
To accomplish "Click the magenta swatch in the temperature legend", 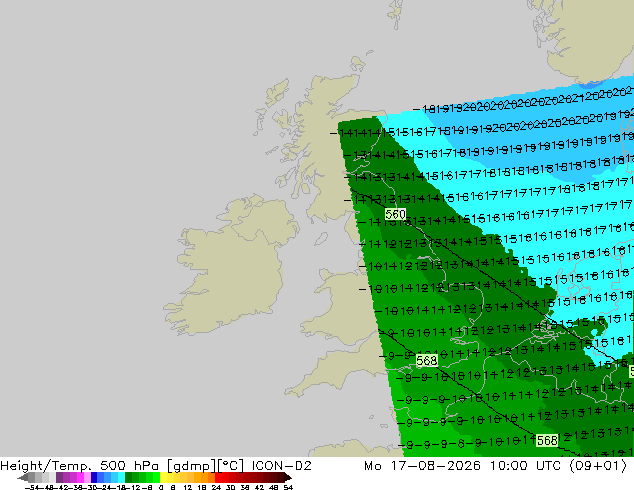I will pyautogui.click(x=80, y=477).
